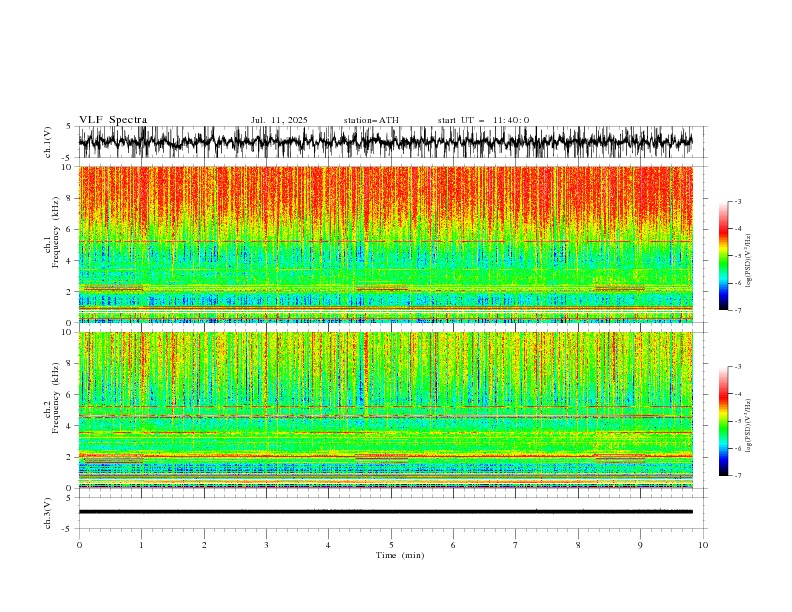Click the time axis tick '7'
Screen dimensions: 792x612
(x=516, y=545)
